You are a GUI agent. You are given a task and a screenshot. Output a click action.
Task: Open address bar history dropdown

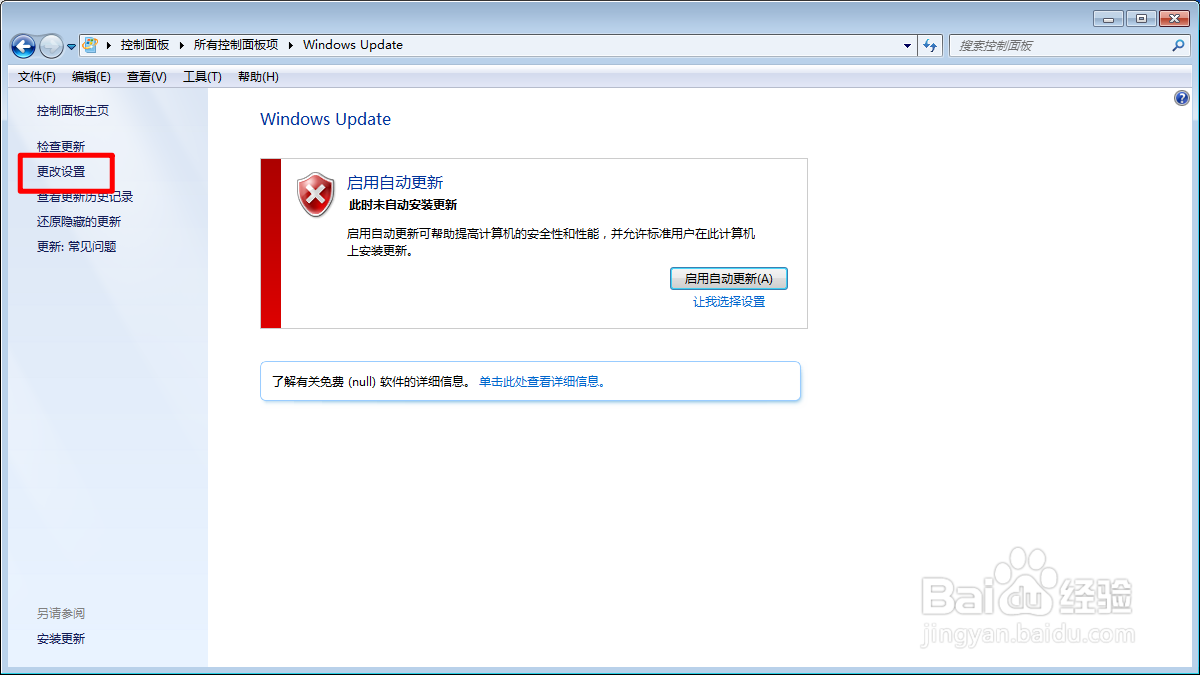(x=907, y=46)
